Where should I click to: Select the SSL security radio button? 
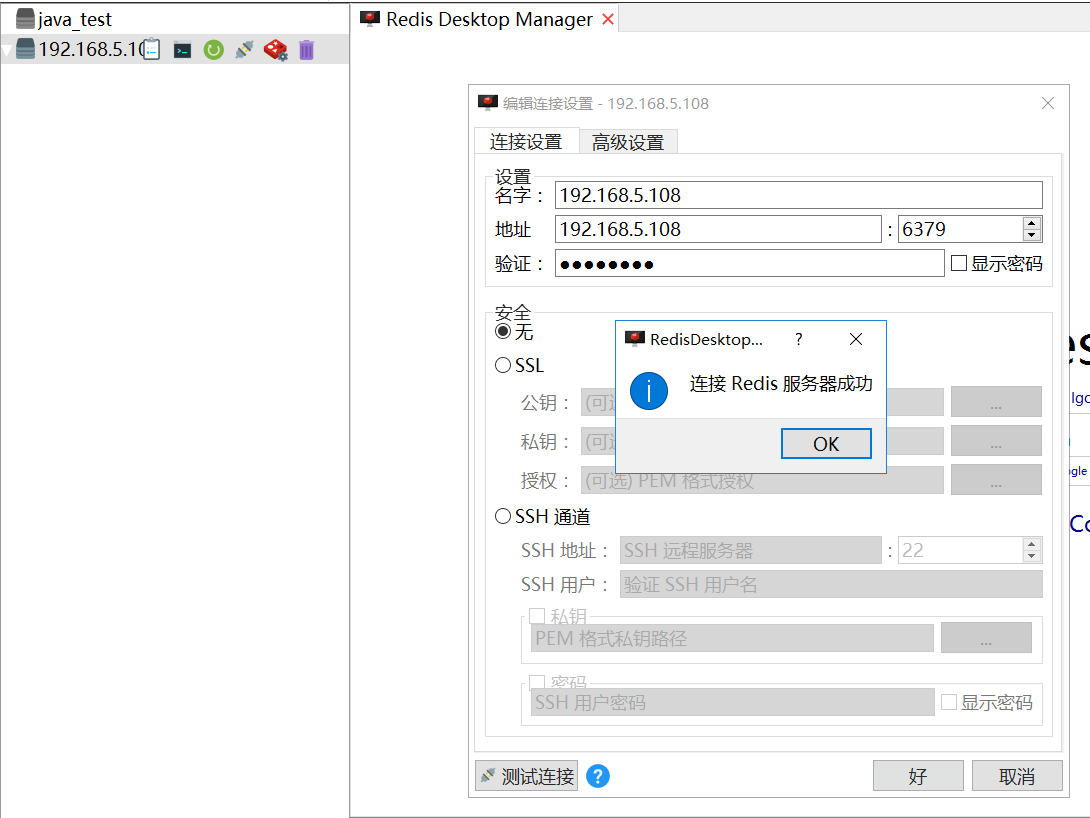pos(503,365)
